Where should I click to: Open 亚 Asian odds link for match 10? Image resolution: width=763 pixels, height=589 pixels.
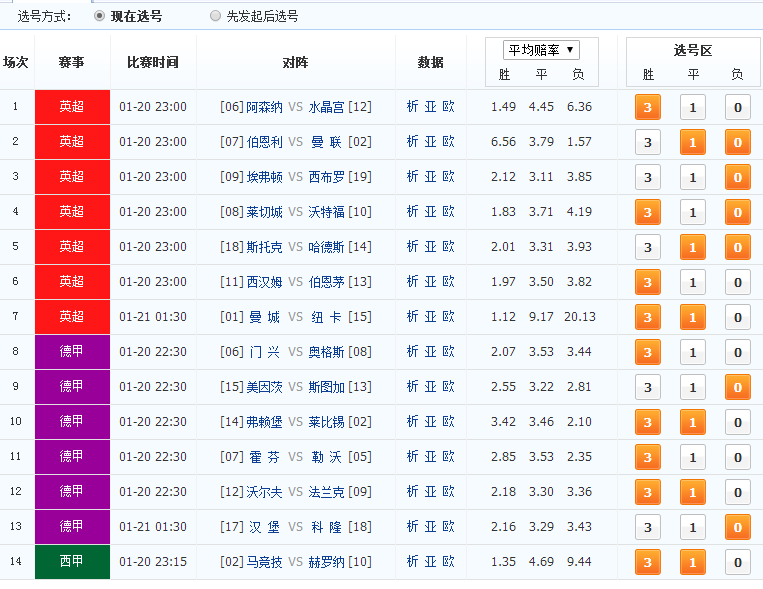[x=430, y=422]
